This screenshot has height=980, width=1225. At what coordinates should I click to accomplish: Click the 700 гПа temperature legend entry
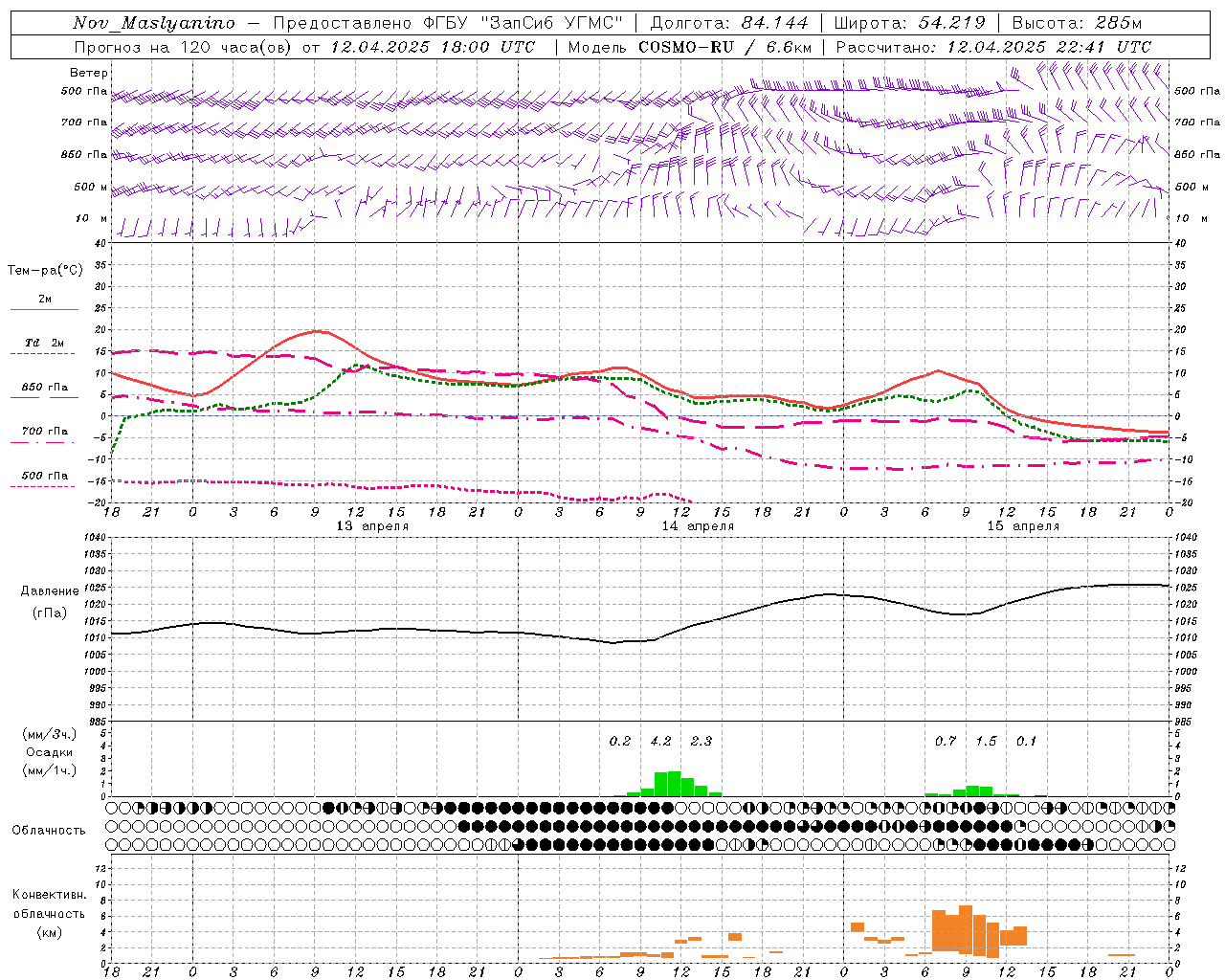(45, 432)
